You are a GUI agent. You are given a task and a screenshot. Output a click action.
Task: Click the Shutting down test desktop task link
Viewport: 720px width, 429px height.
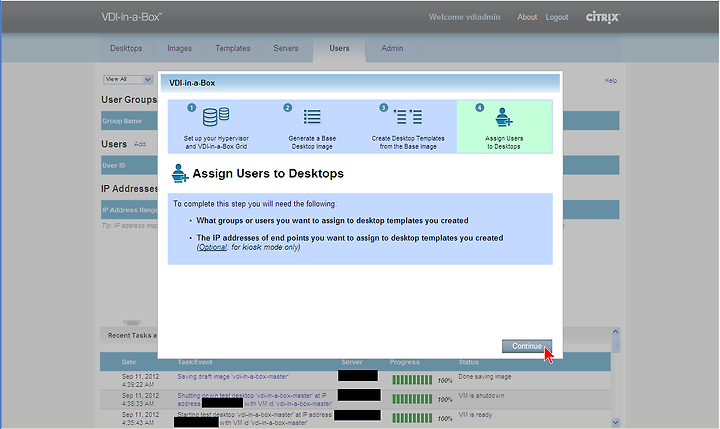pyautogui.click(x=254, y=400)
